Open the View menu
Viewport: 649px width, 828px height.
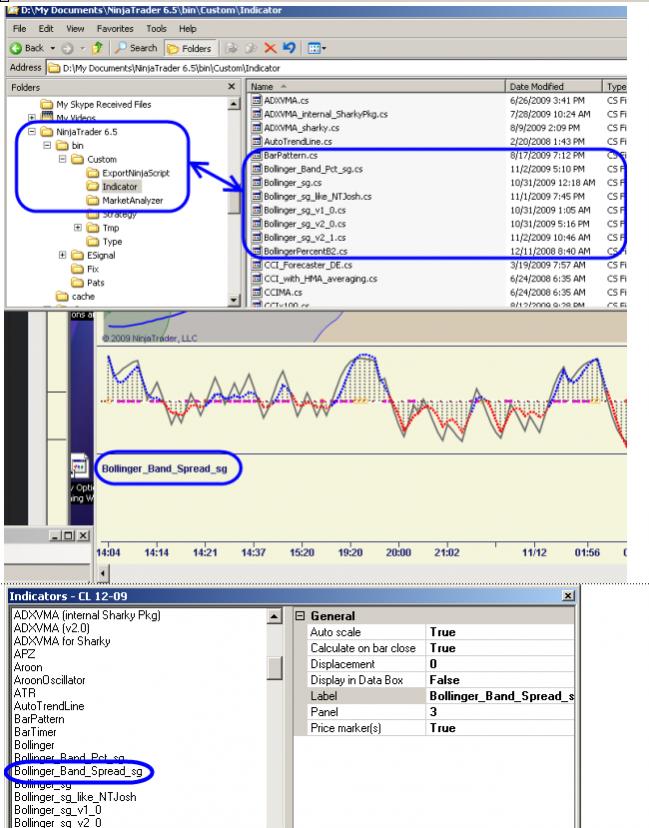(x=75, y=29)
